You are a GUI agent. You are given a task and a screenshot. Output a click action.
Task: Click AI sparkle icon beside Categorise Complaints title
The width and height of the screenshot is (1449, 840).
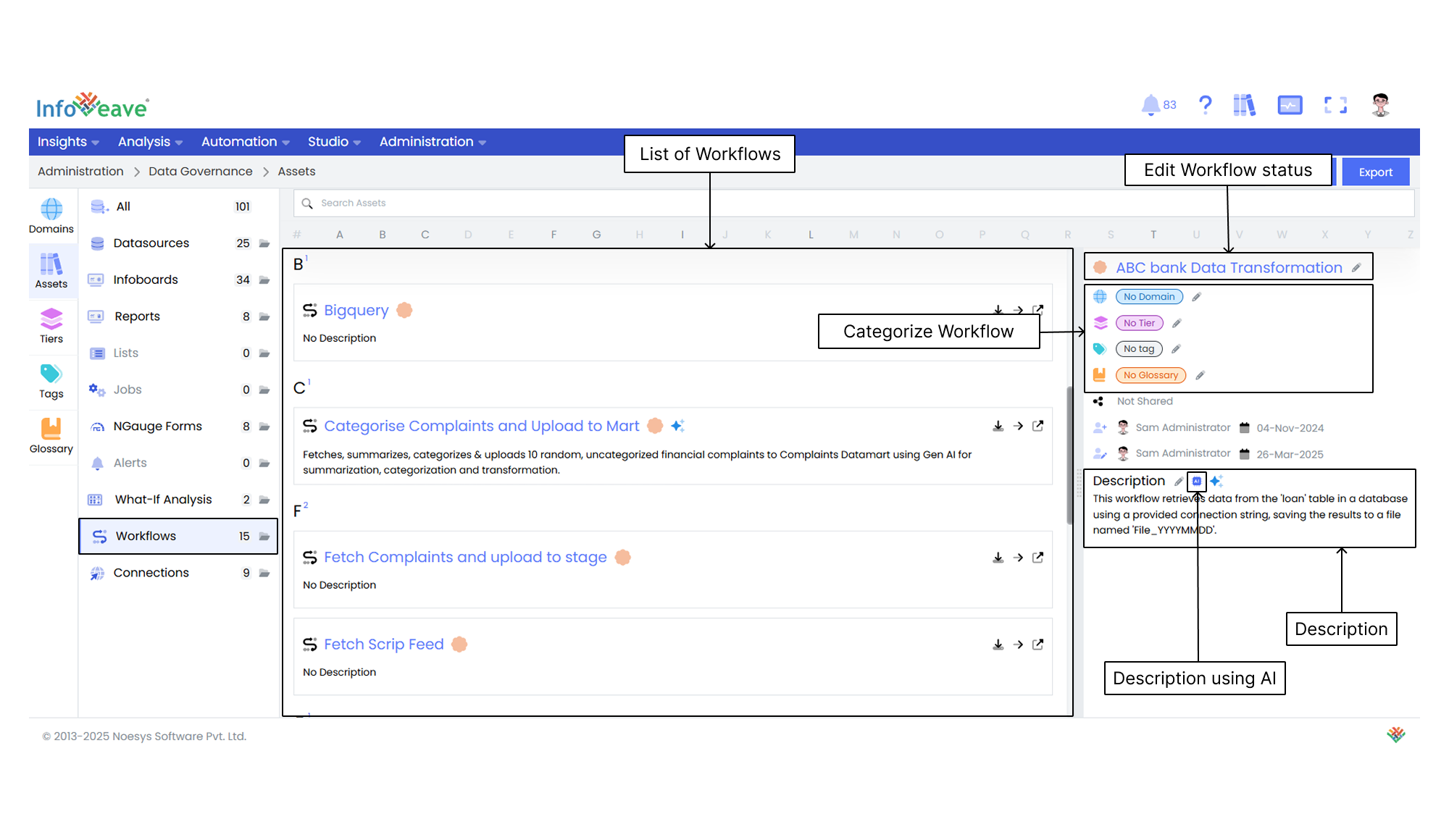coord(677,426)
